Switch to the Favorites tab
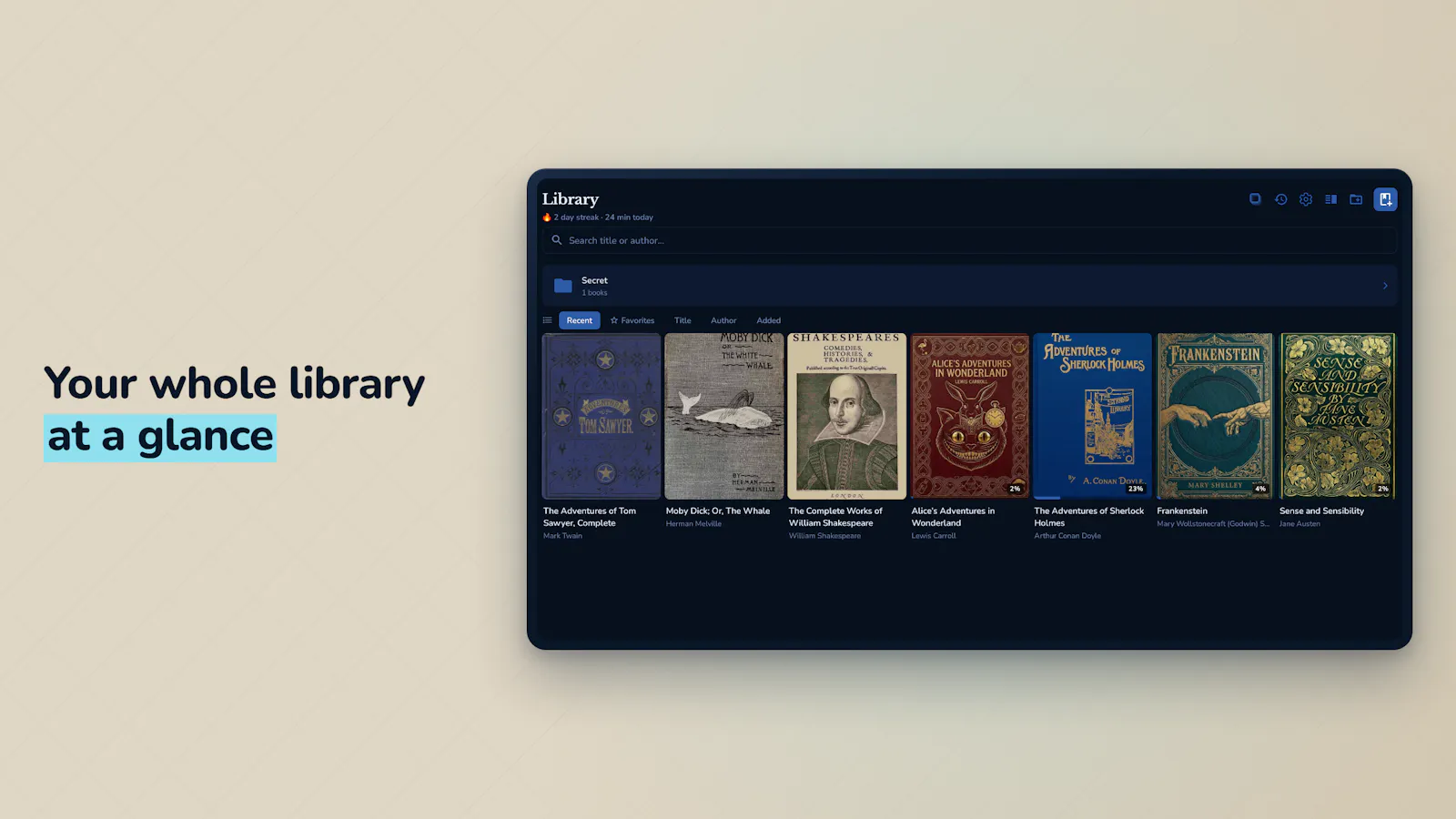Screen dimensions: 1456x819 point(632,320)
